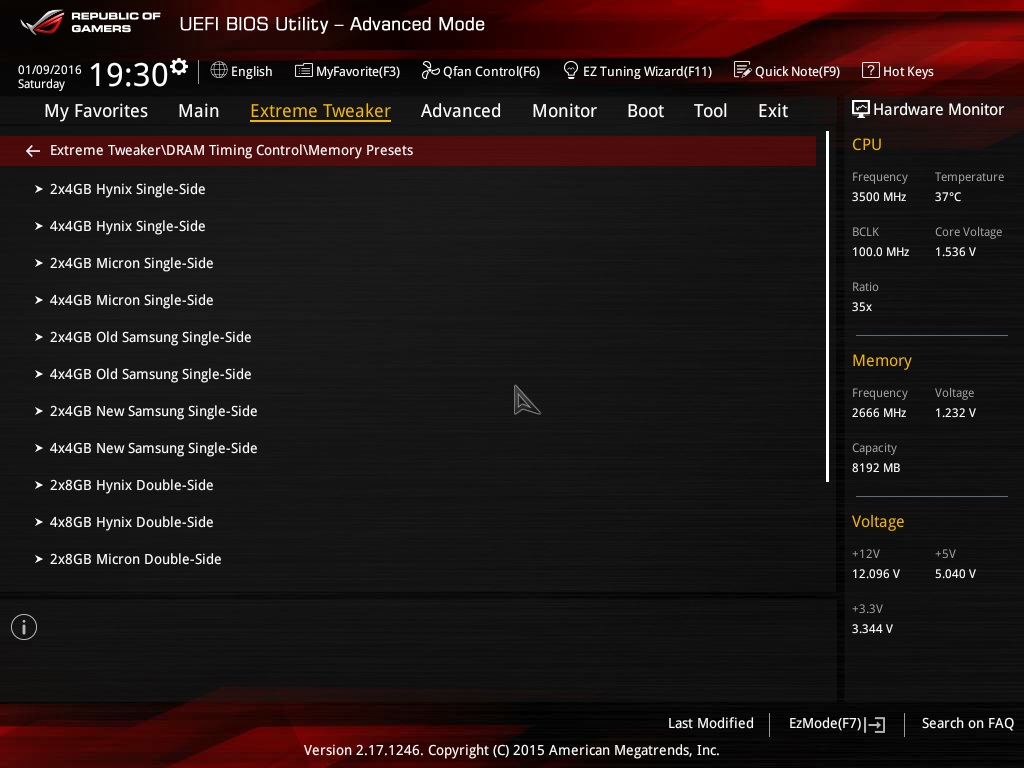Viewport: 1024px width, 768px height.
Task: Click the version 2.17.1246 copyright text
Action: coord(511,750)
